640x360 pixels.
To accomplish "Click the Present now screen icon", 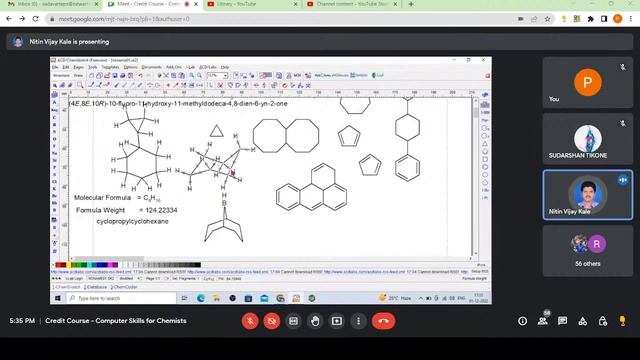I will [x=337, y=321].
